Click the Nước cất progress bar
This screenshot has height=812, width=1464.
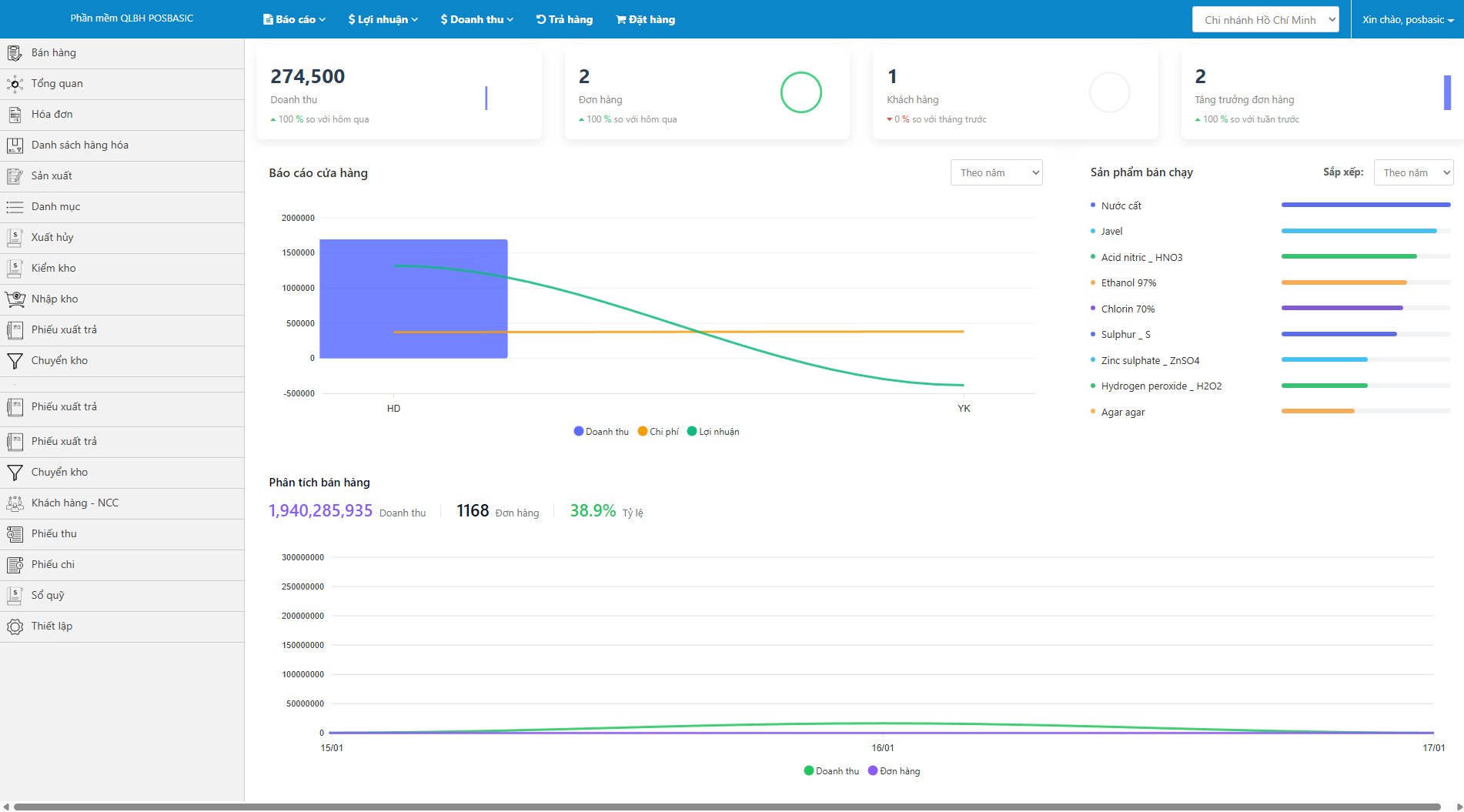1365,206
